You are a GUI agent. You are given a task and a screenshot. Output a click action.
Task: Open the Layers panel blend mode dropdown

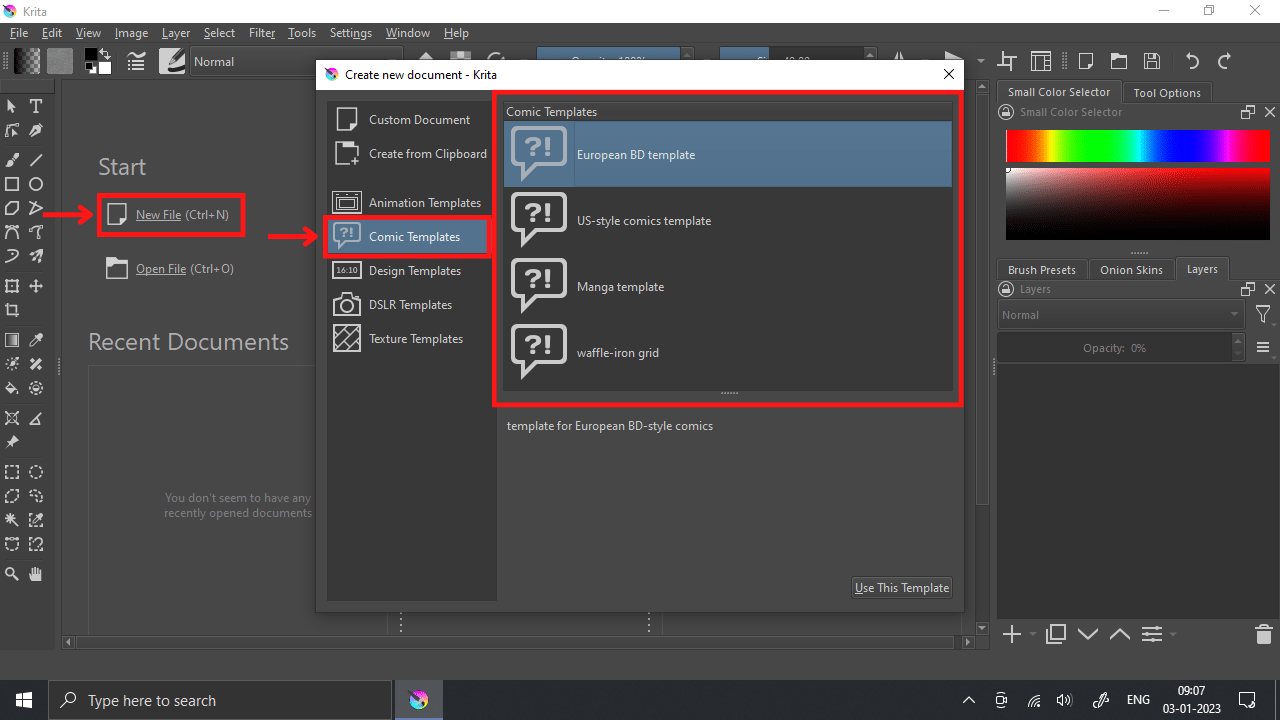click(1120, 315)
